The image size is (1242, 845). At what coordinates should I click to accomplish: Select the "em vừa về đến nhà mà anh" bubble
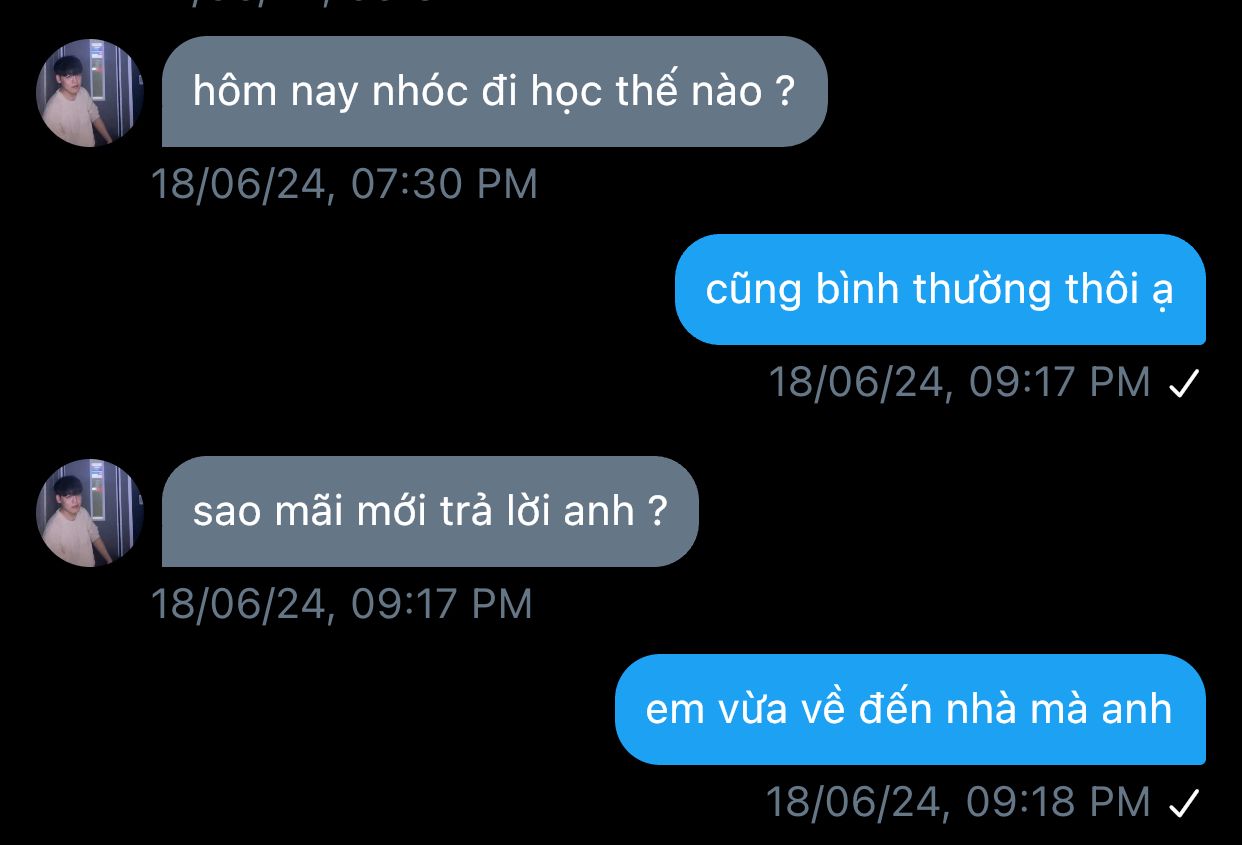pyautogui.click(x=910, y=710)
